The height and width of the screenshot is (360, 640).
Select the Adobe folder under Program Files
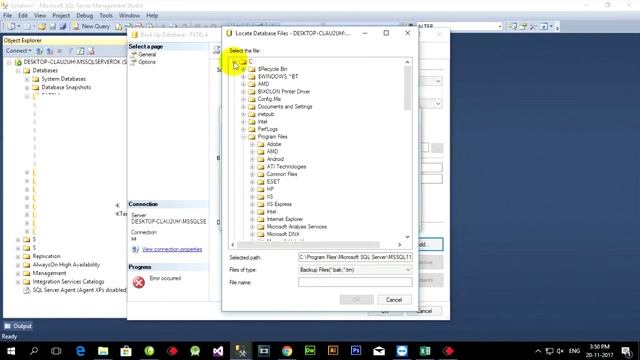(273, 144)
